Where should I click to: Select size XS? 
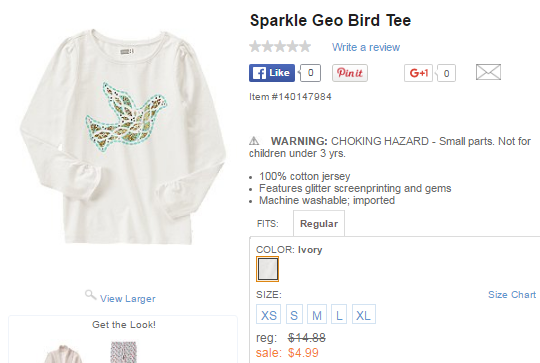[x=268, y=314]
